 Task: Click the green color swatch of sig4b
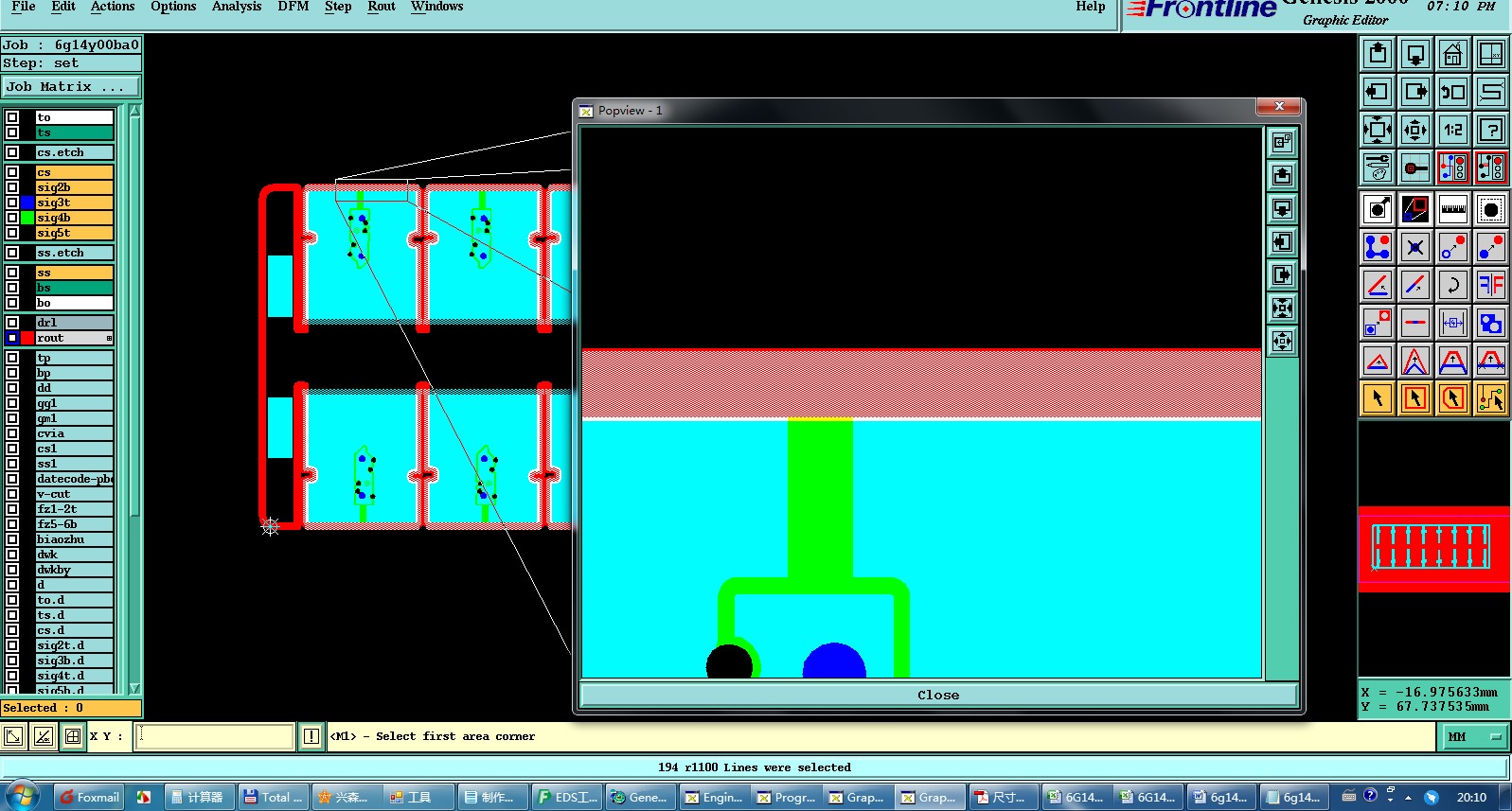27,218
